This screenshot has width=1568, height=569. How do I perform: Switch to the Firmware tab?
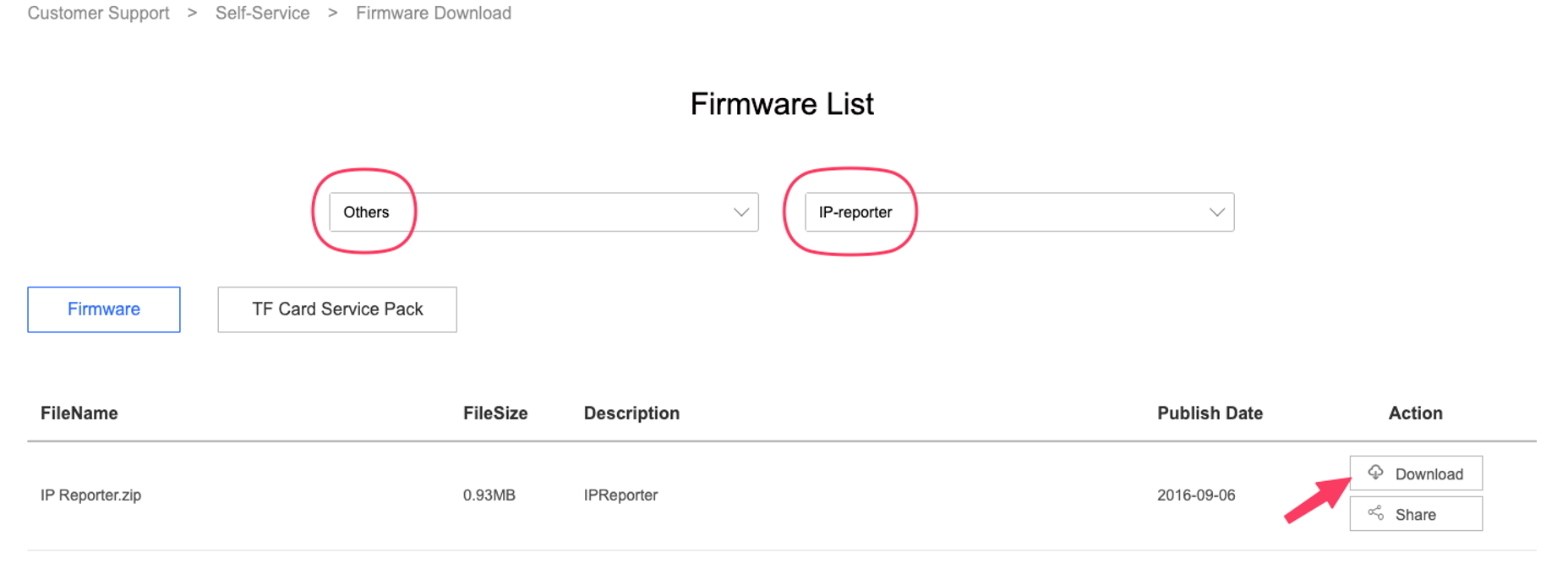[104, 309]
